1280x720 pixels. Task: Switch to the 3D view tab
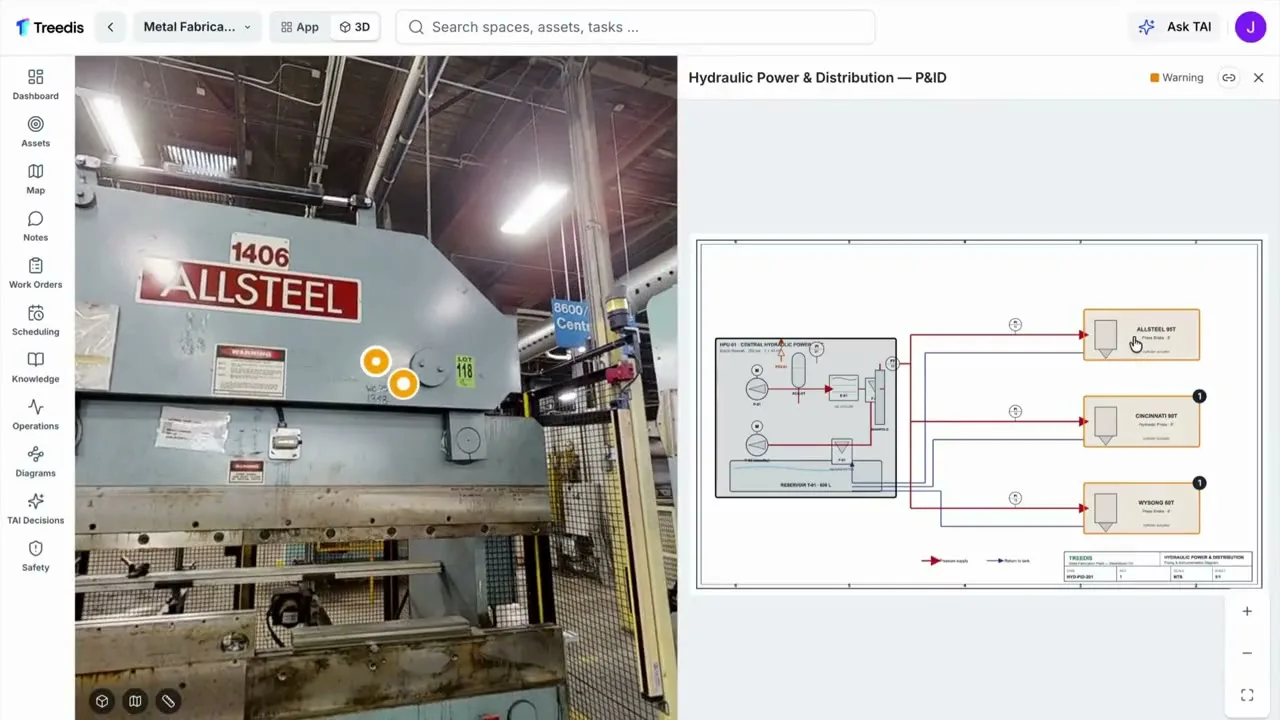(x=354, y=27)
